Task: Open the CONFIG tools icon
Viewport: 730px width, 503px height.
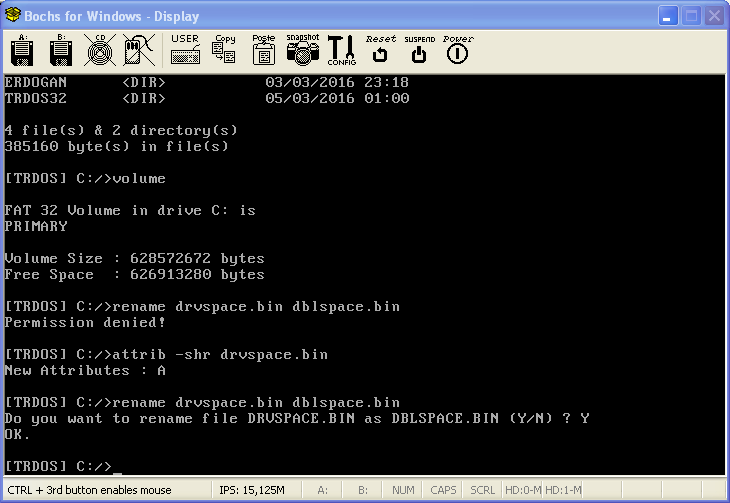Action: click(x=341, y=50)
